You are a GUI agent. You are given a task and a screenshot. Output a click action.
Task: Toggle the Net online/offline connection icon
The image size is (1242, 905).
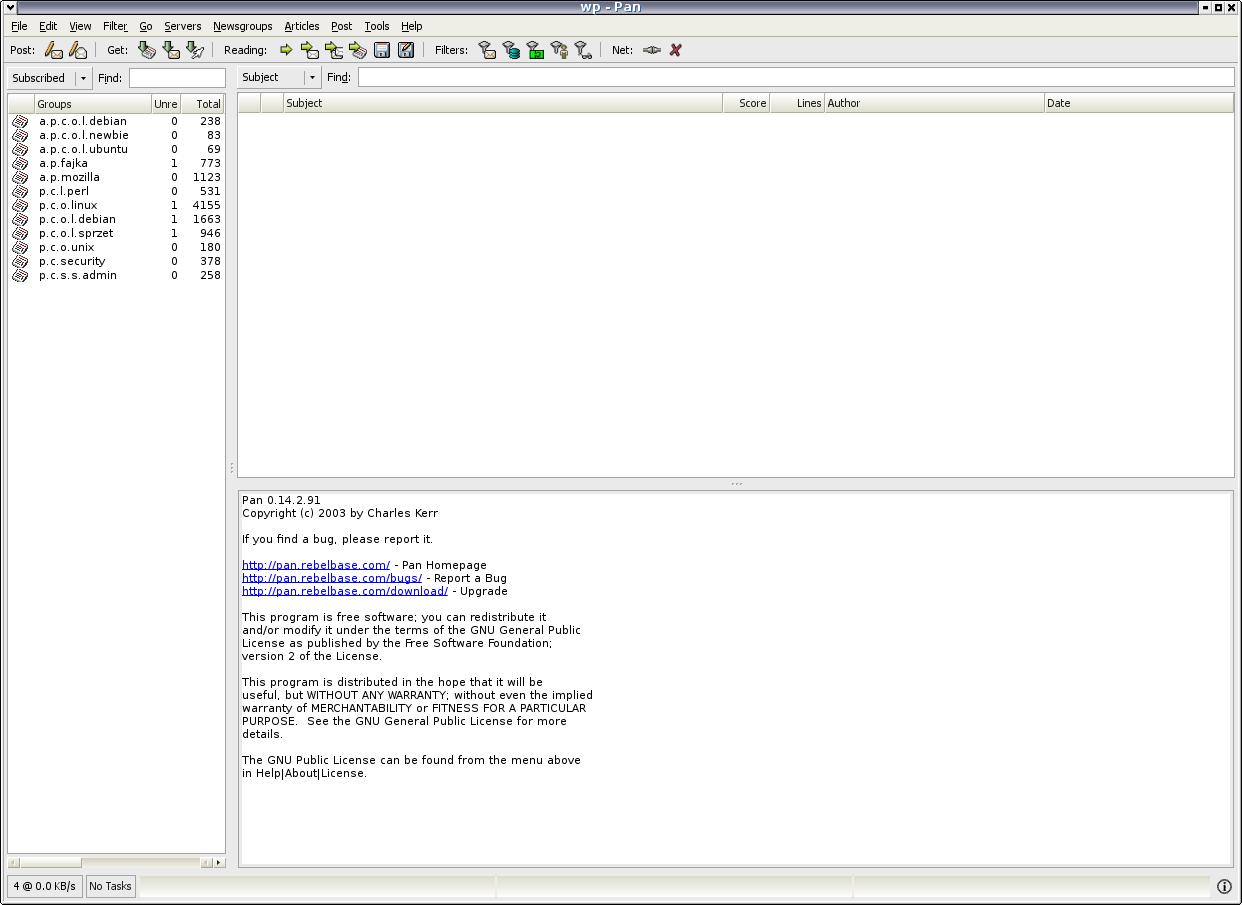(x=651, y=50)
